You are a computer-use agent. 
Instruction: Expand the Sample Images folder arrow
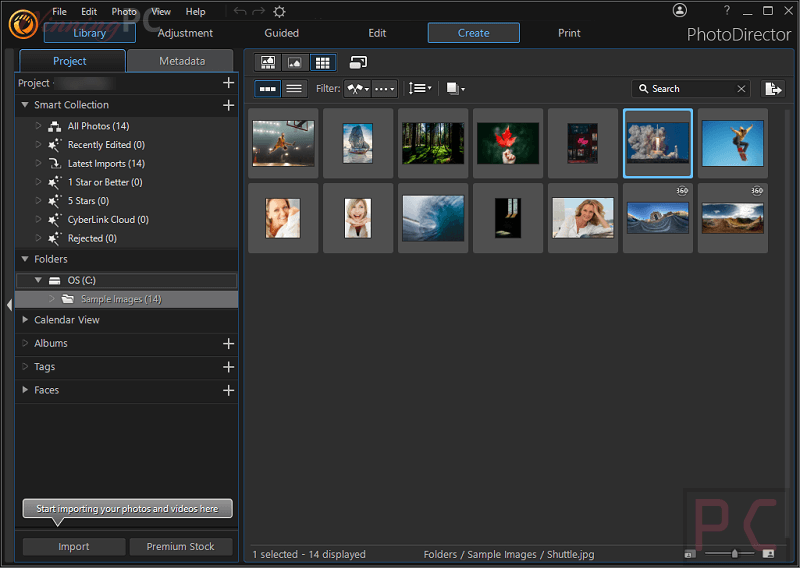(52, 299)
